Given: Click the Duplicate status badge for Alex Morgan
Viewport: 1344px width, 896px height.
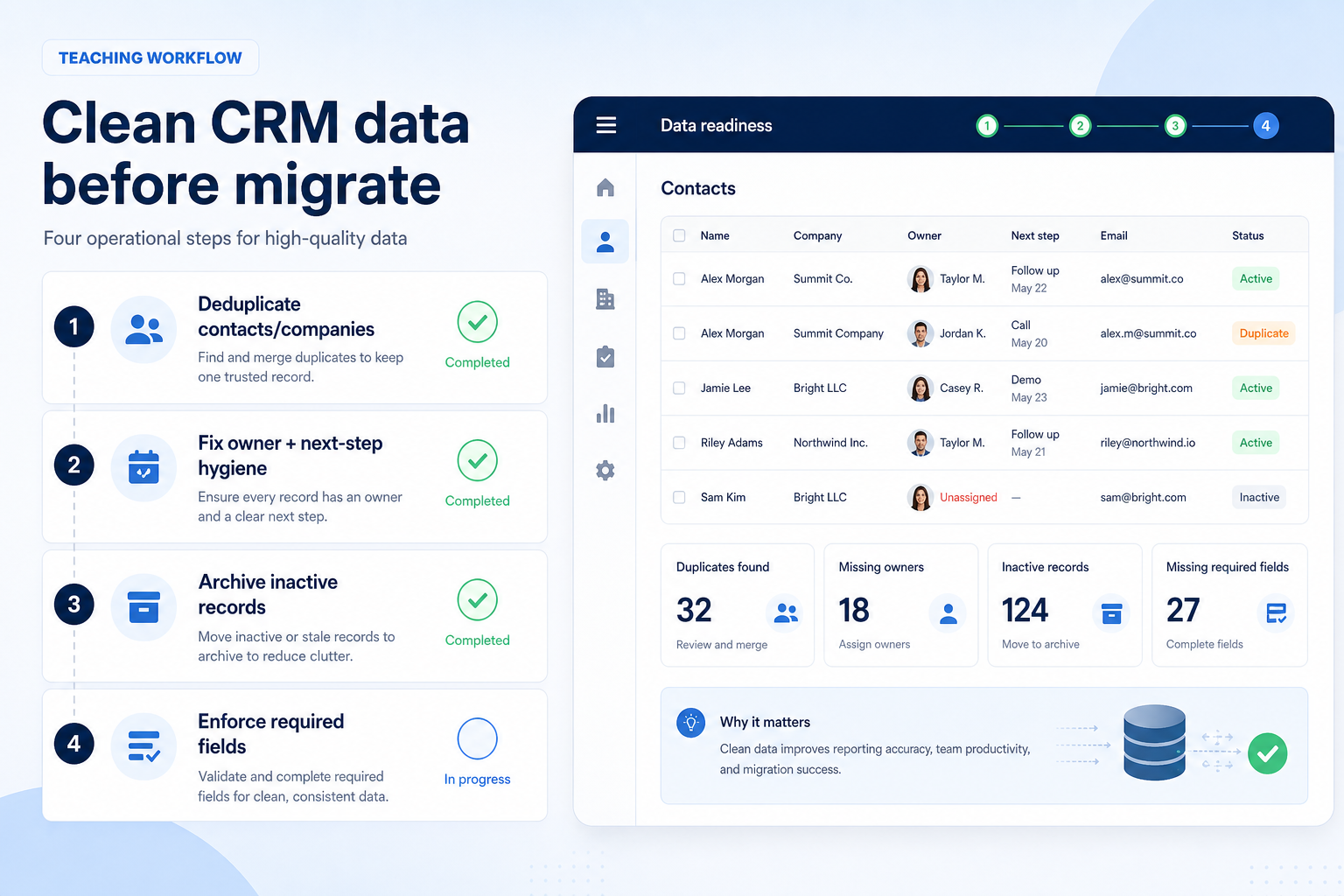Looking at the screenshot, I should coord(1263,333).
